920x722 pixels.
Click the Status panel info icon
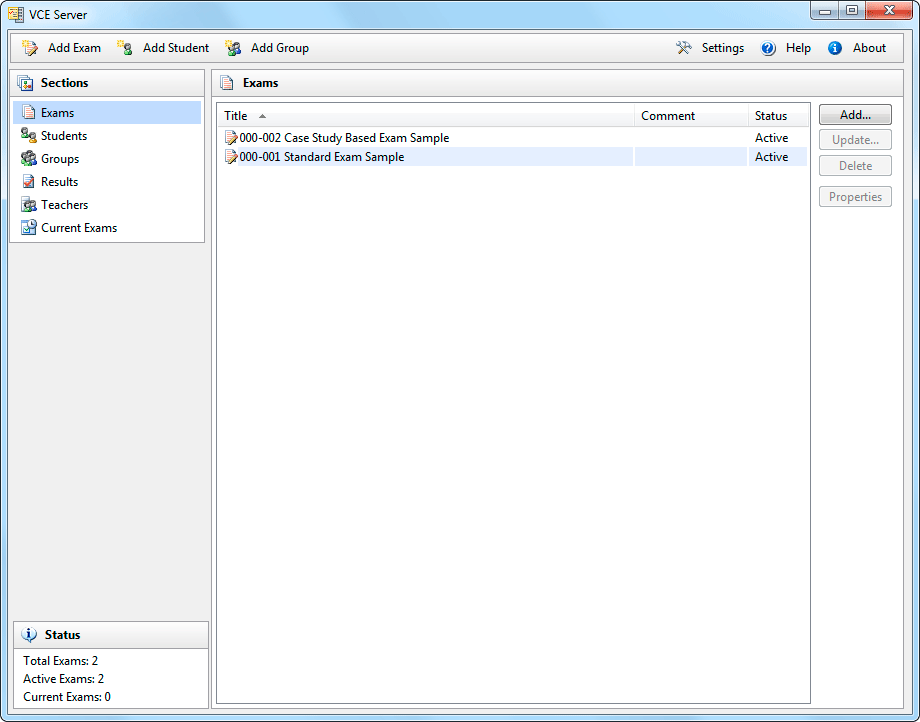[x=29, y=635]
